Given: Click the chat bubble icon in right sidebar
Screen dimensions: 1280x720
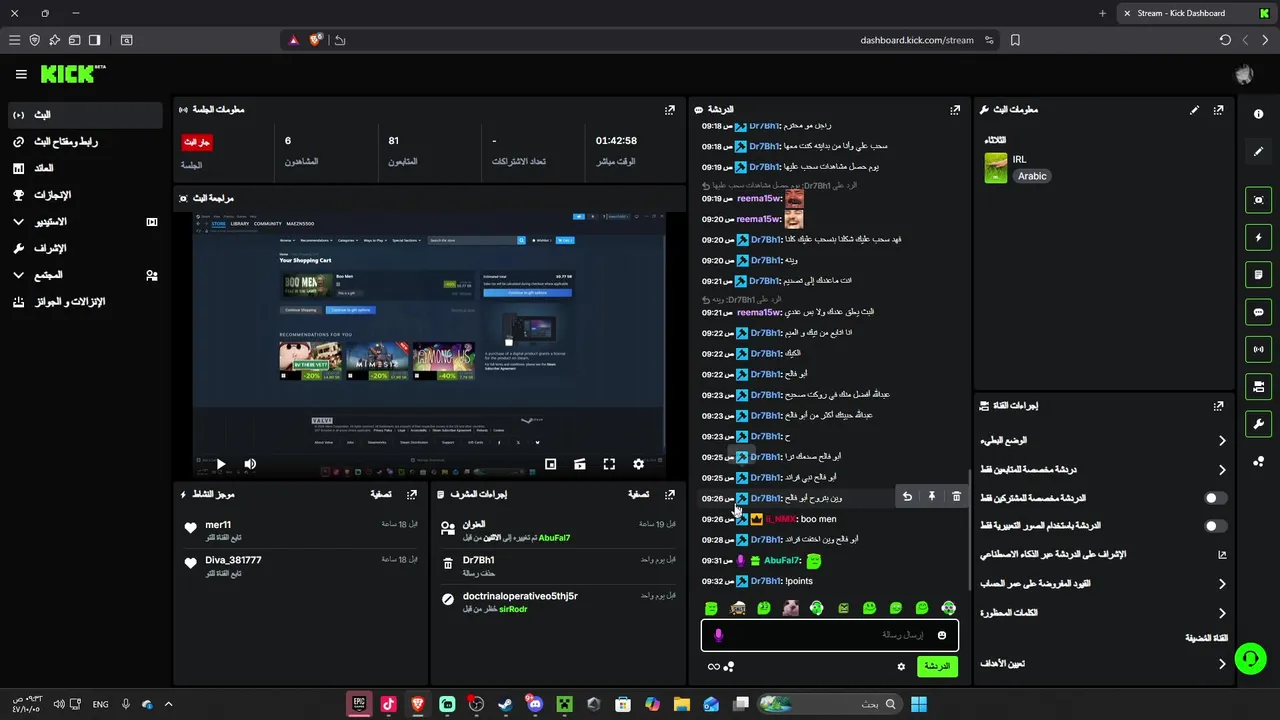Looking at the screenshot, I should click(1259, 312).
